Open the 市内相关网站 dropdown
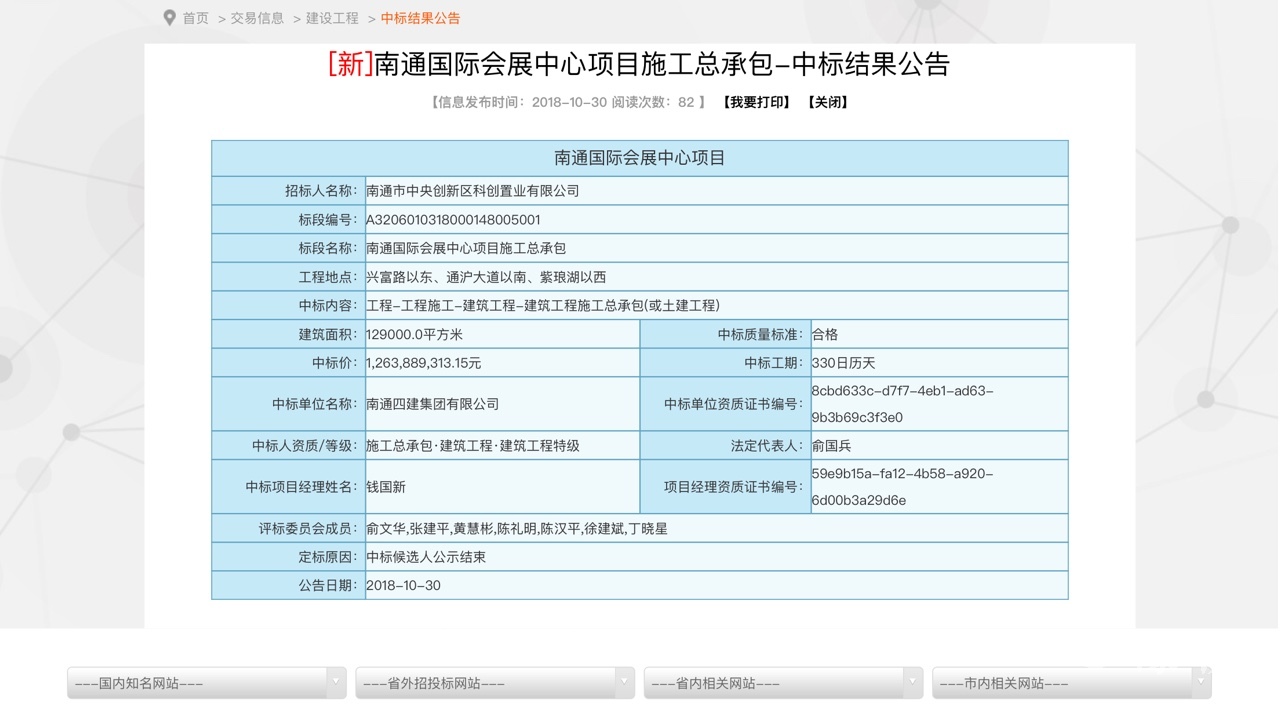This screenshot has height=720, width=1280. click(1070, 683)
